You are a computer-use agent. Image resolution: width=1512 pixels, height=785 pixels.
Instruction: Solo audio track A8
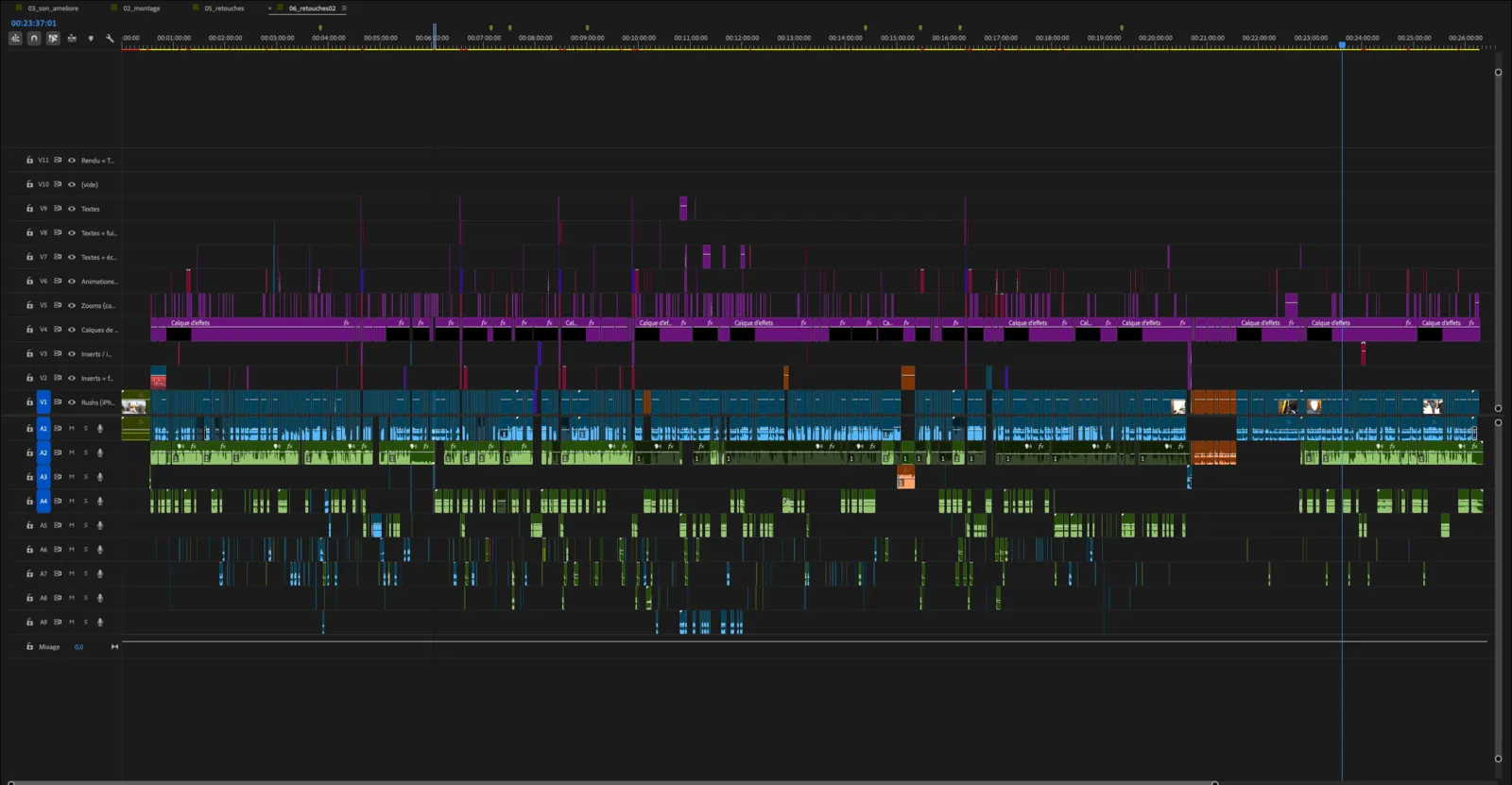coord(85,598)
